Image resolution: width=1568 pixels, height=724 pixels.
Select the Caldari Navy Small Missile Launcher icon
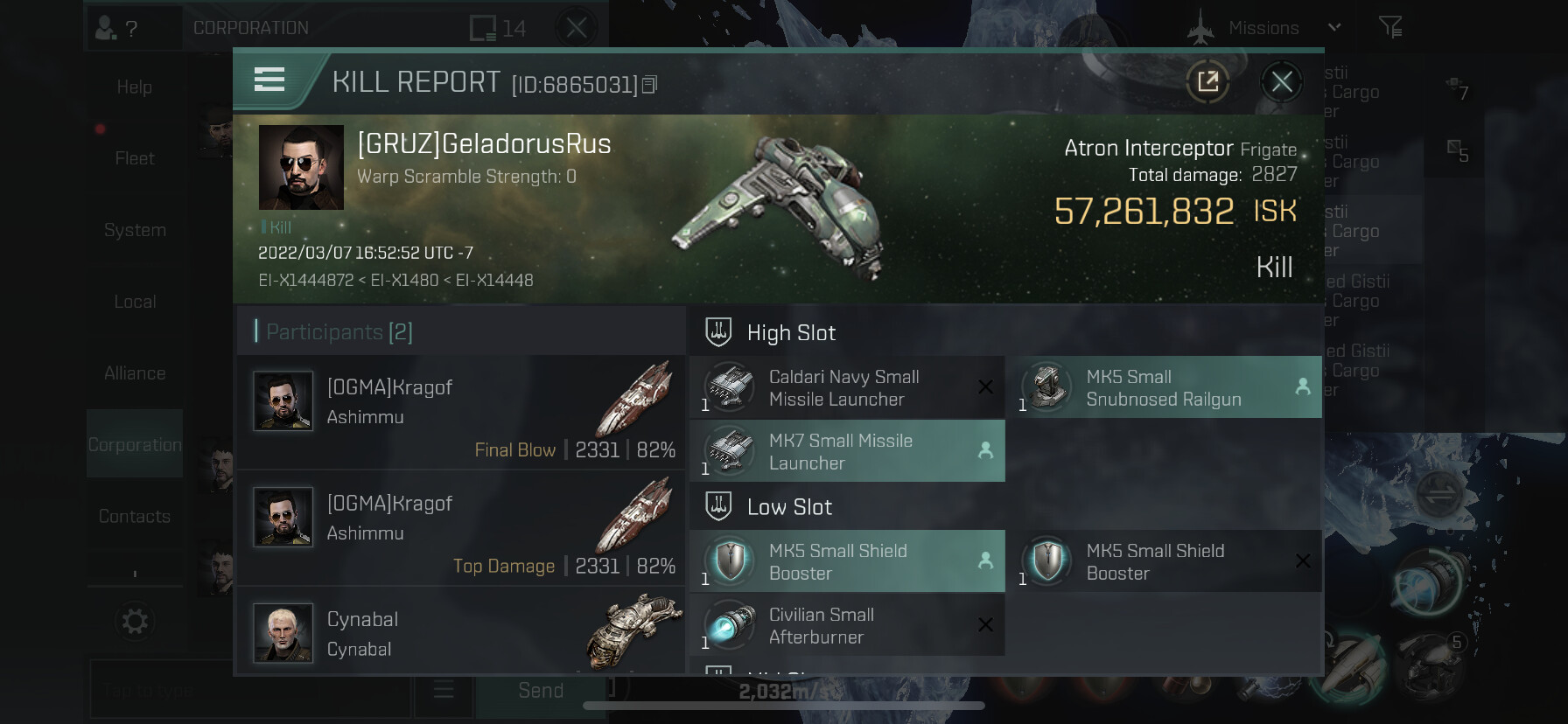[x=729, y=387]
